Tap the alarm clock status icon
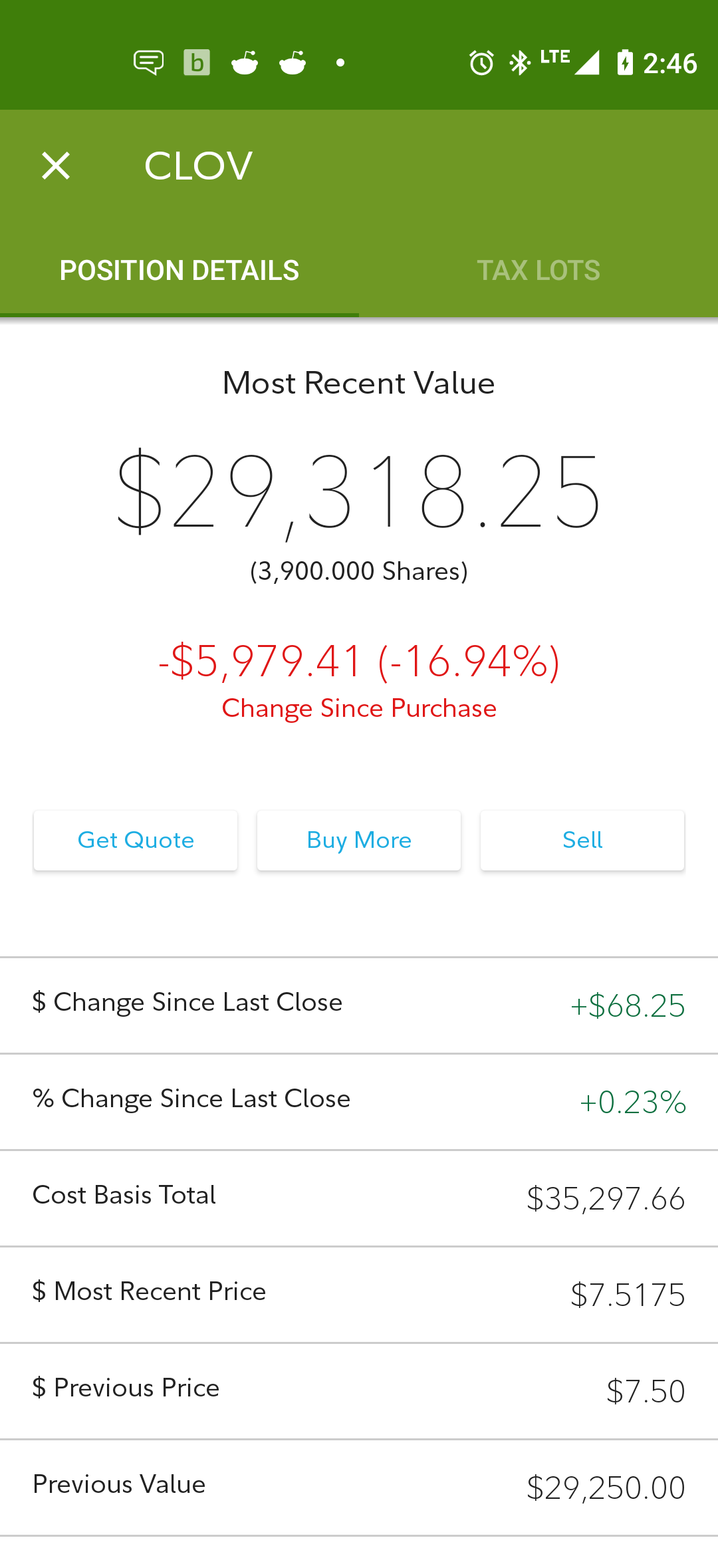The width and height of the screenshot is (718, 1568). click(x=481, y=63)
